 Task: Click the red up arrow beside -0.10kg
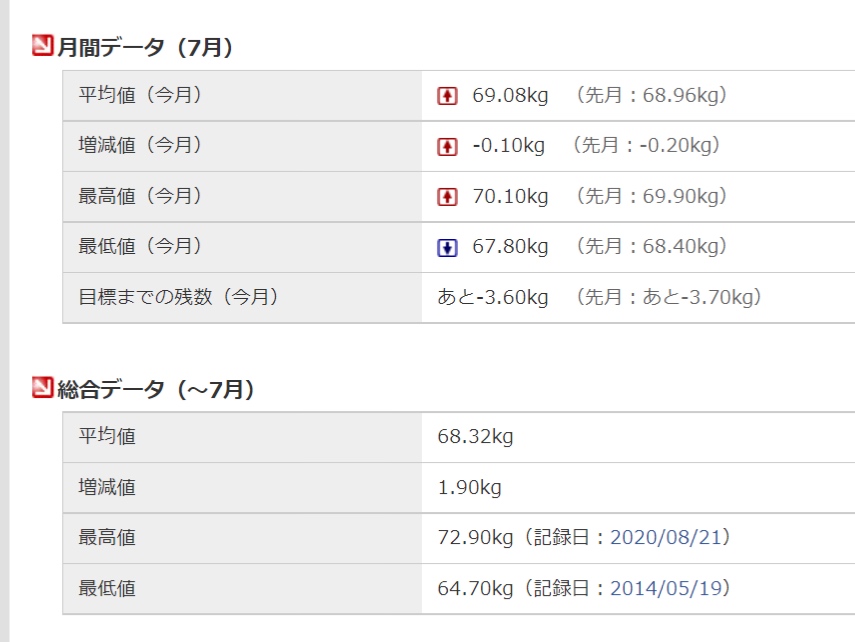point(447,146)
